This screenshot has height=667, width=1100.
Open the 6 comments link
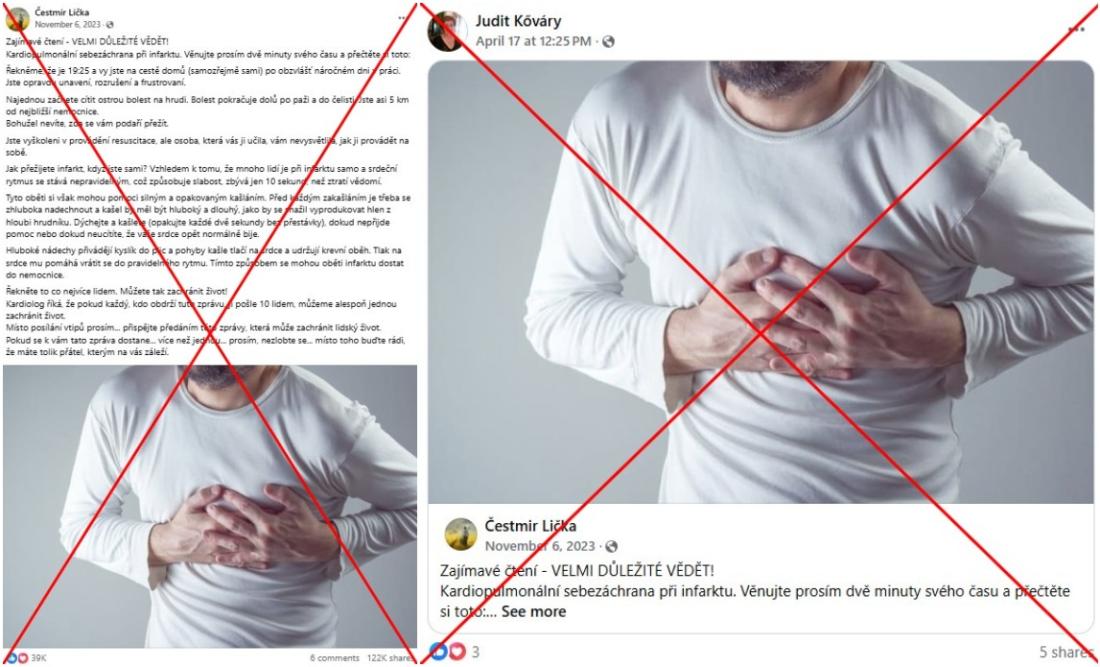click(x=335, y=658)
